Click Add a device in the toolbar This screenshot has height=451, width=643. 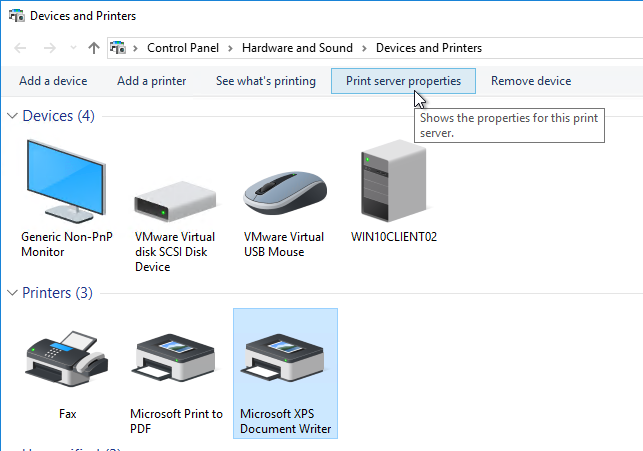(x=53, y=81)
